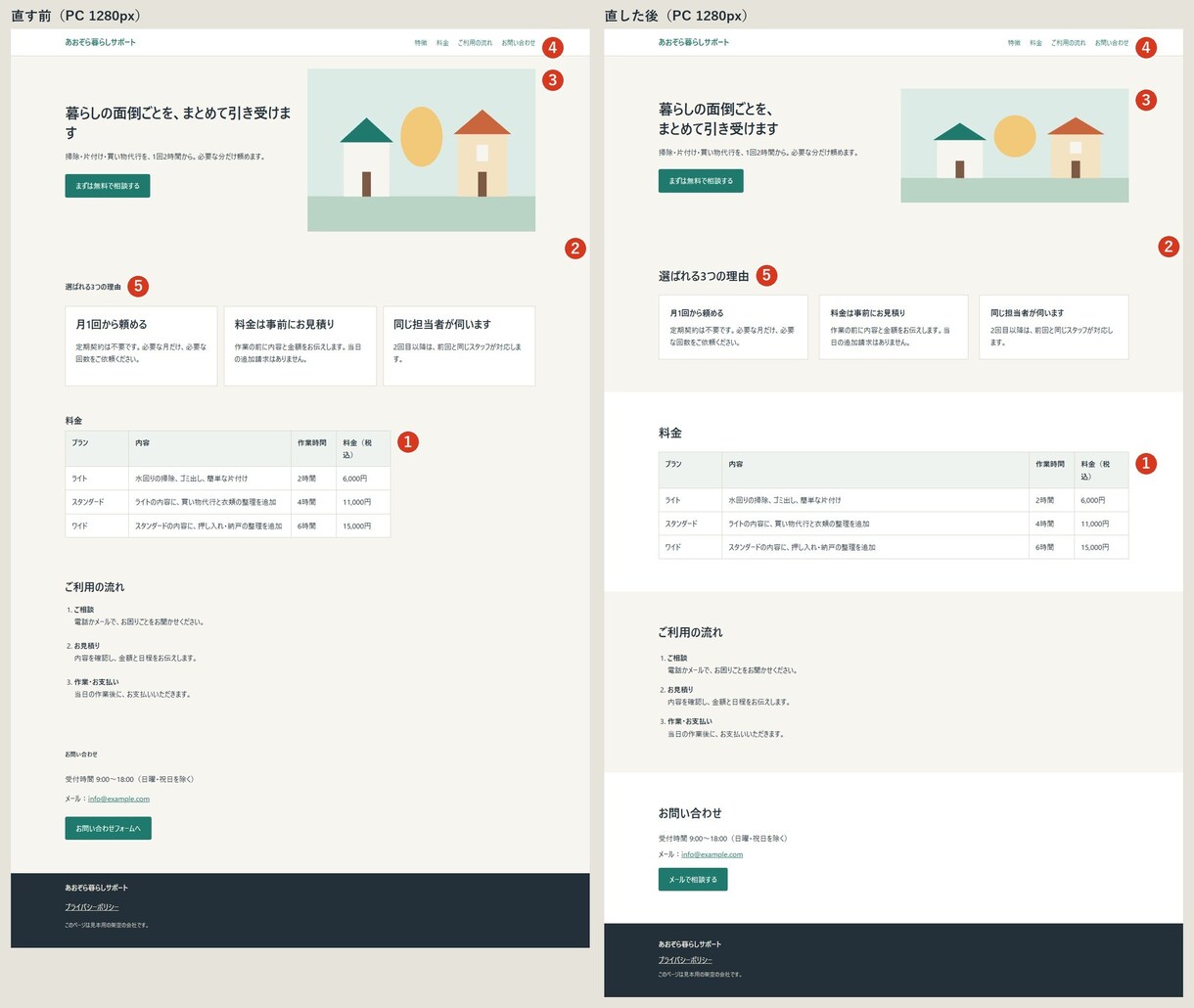The width and height of the screenshot is (1194, 1008).
Task: Click the お問い合わせフォームへ button
Action: [x=108, y=828]
